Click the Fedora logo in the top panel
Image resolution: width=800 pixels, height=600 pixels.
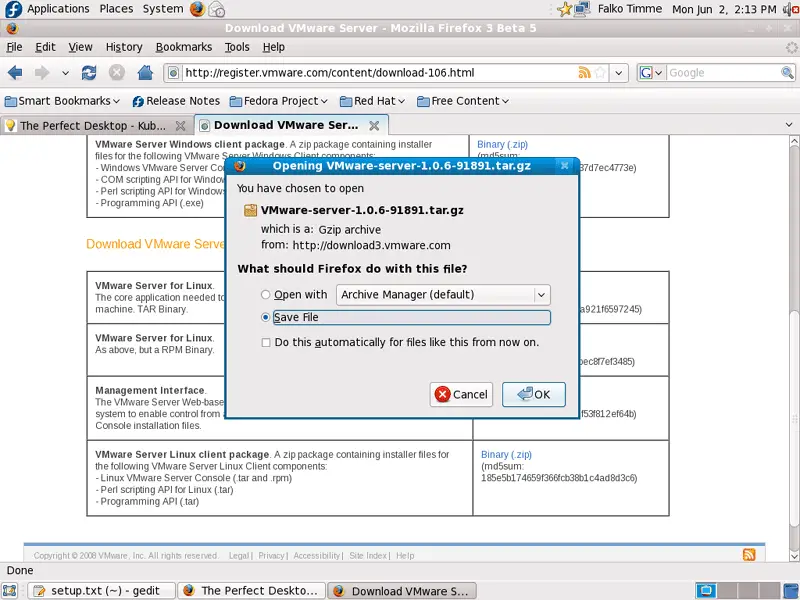click(13, 9)
